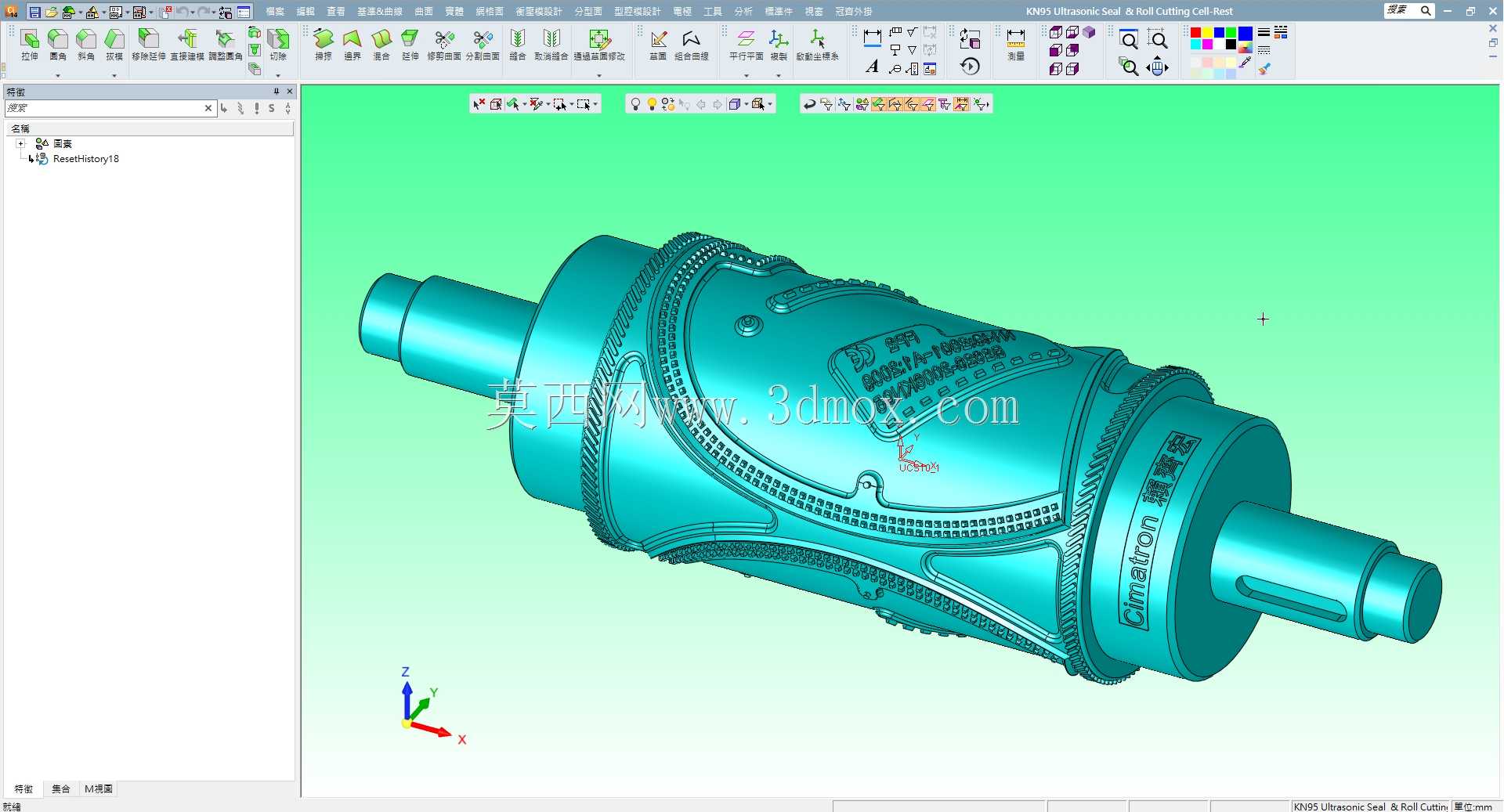Viewport: 1504px width, 812px height.
Task: Click the Open file folder icon
Action: tap(51, 12)
